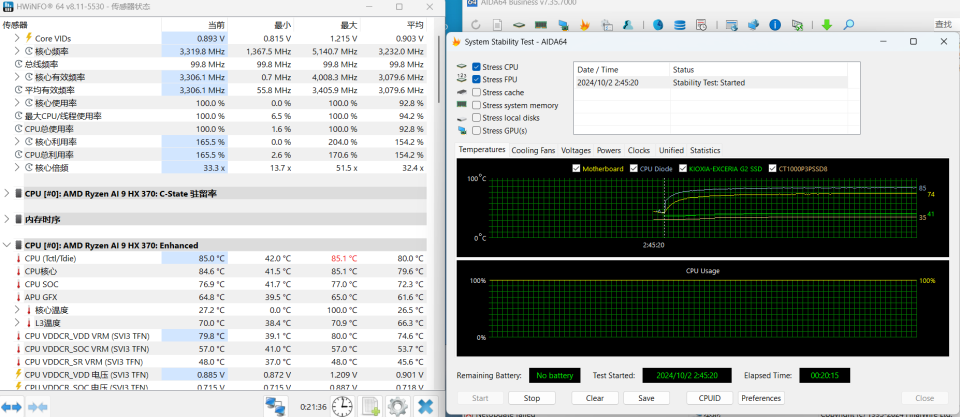Click the blue globe icon in AIDA64 toolbar
The image size is (960, 417).
[x=658, y=25]
